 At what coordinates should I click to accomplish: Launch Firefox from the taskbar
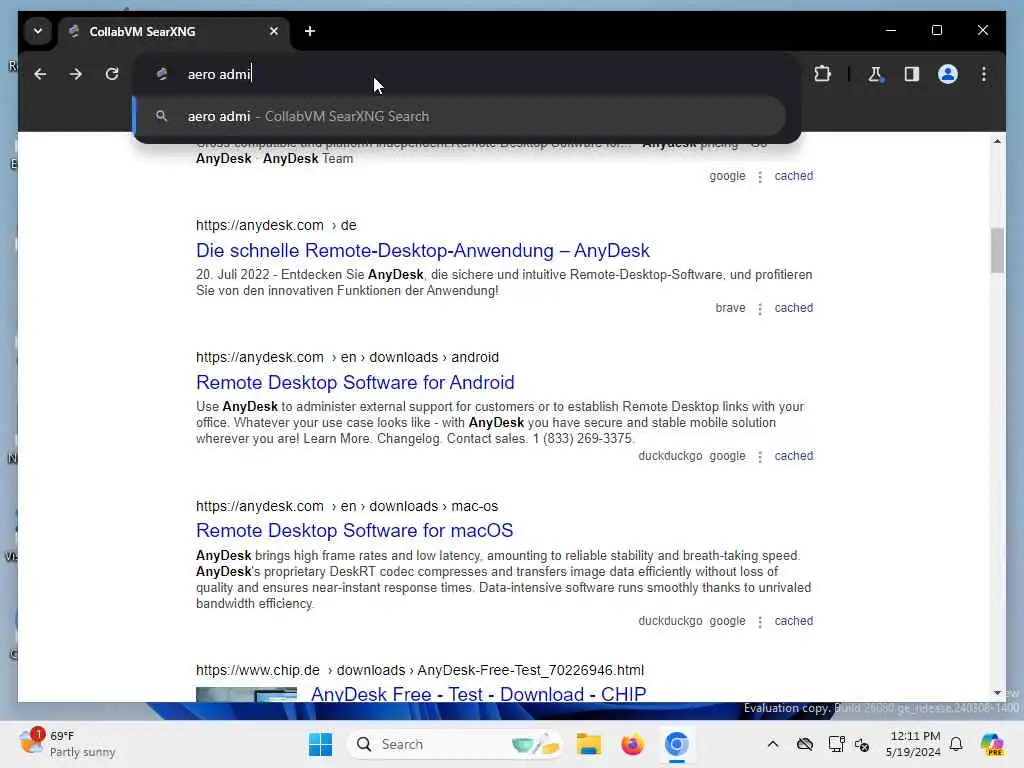[x=632, y=744]
